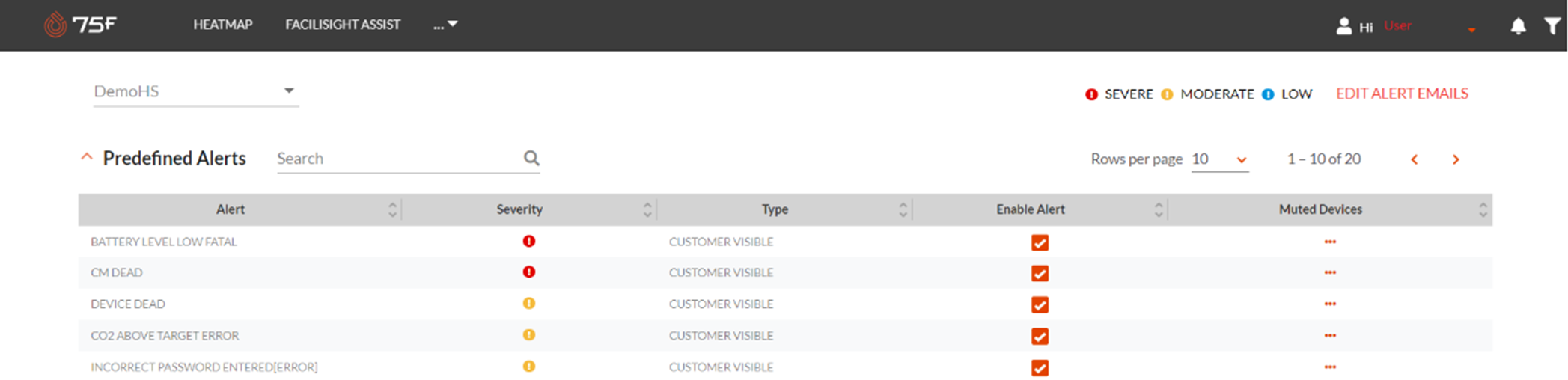
Task: Select DEVICE DEAD alert name
Action: (x=128, y=304)
